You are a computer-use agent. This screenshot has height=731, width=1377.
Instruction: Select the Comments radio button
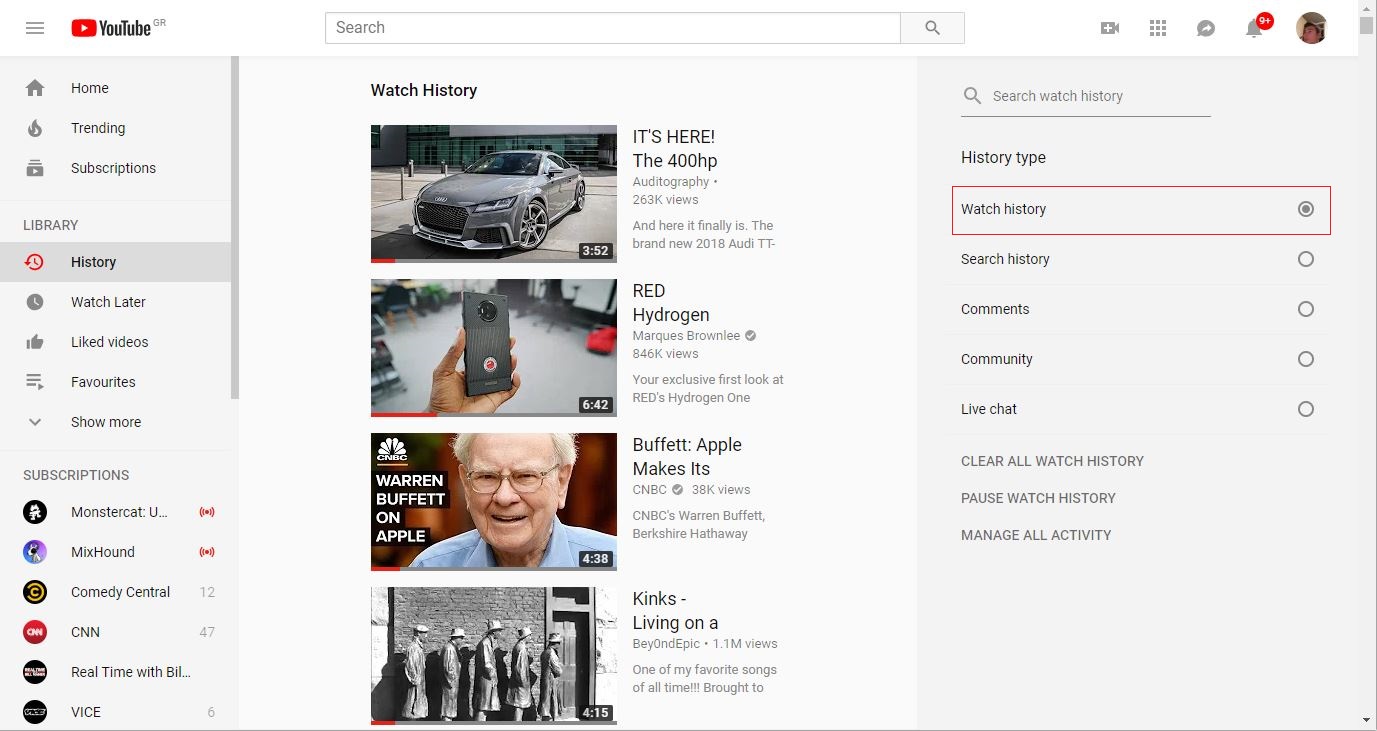pos(1305,309)
